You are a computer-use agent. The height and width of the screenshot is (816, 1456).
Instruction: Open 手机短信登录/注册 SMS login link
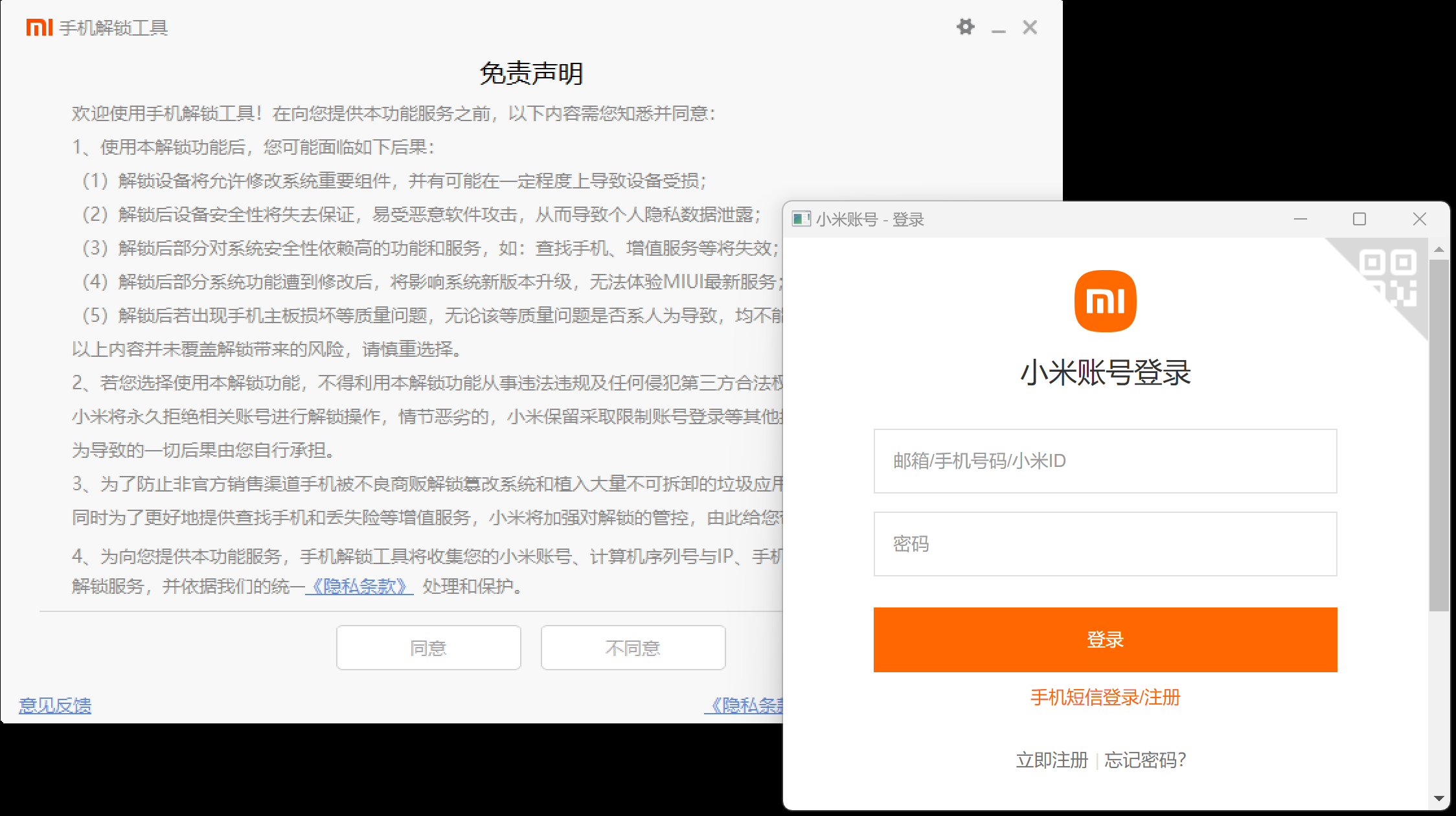coord(1105,697)
